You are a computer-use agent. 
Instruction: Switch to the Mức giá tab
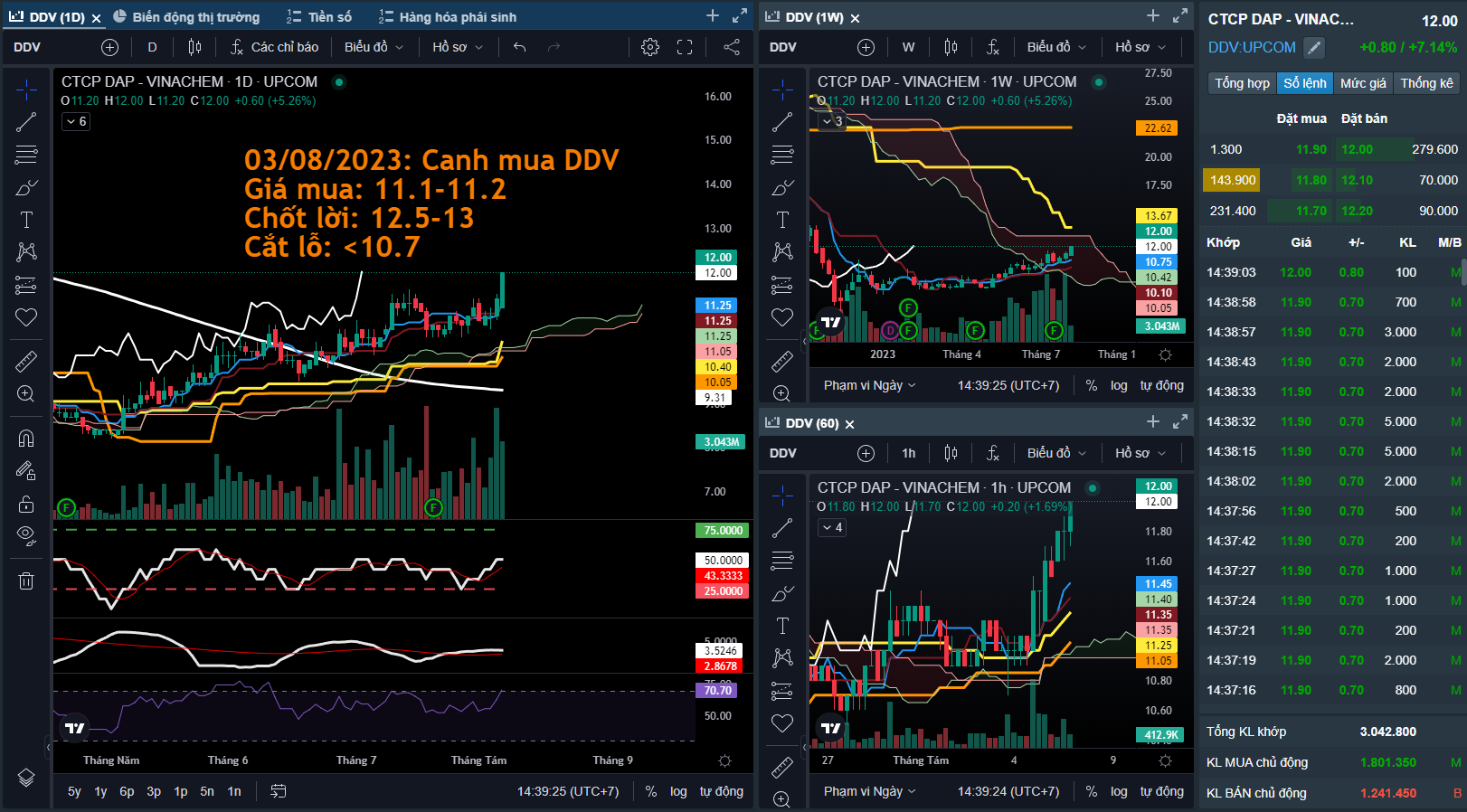pyautogui.click(x=1363, y=83)
